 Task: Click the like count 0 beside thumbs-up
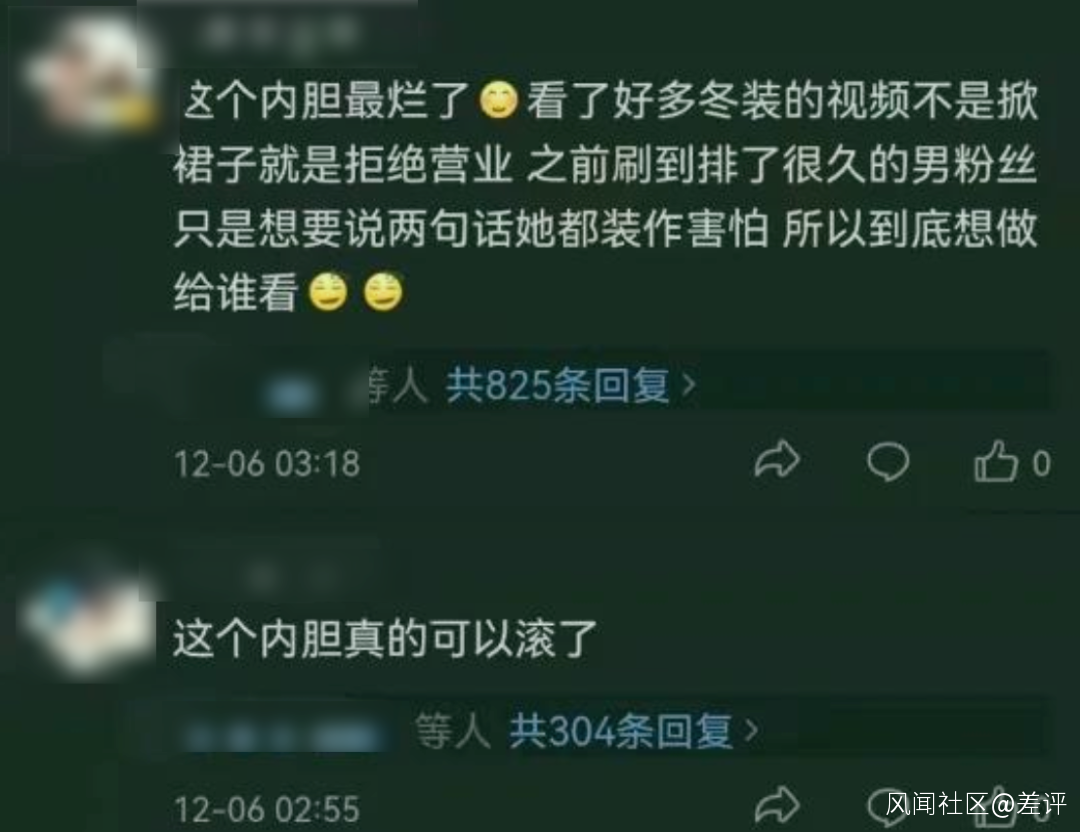tap(1041, 463)
